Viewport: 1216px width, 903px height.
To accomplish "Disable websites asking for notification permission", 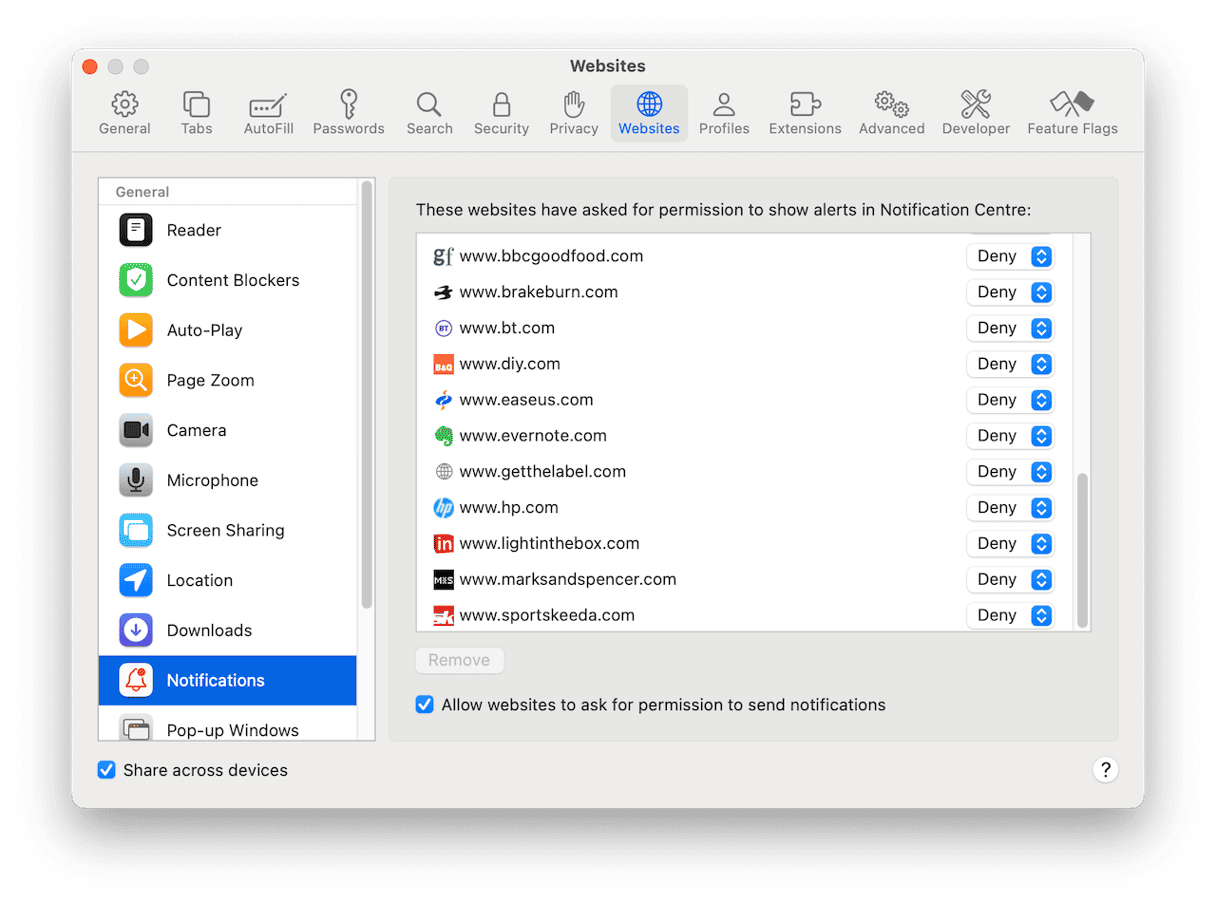I will [x=425, y=705].
